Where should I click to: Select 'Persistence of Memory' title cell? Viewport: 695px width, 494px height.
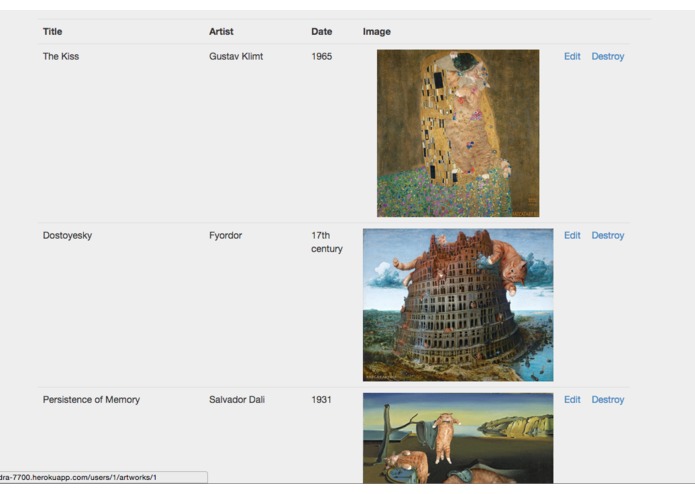tap(91, 400)
